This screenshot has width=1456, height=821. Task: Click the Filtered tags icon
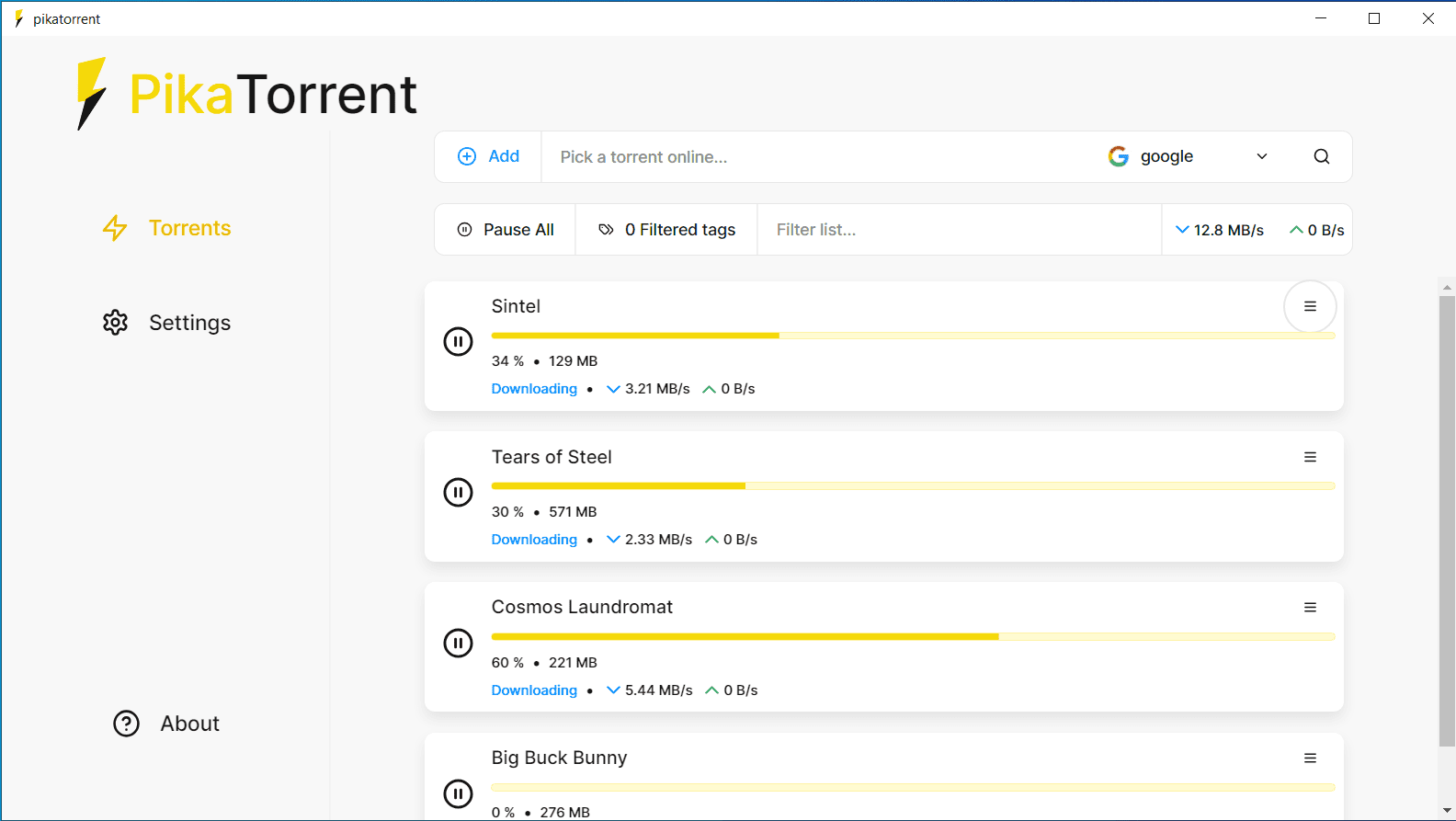[606, 230]
